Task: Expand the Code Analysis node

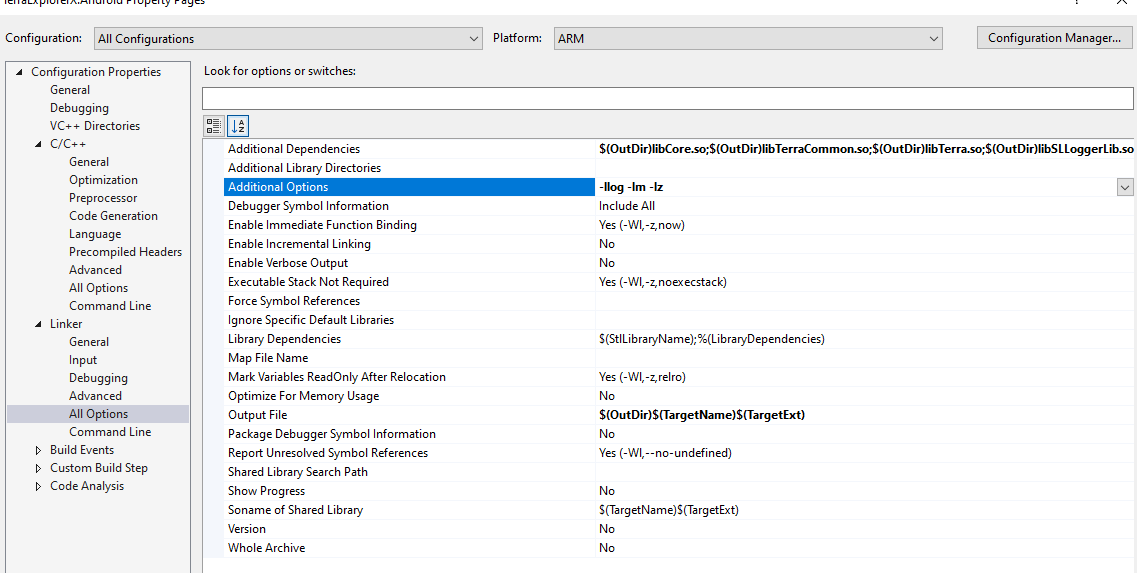Action: (38, 486)
